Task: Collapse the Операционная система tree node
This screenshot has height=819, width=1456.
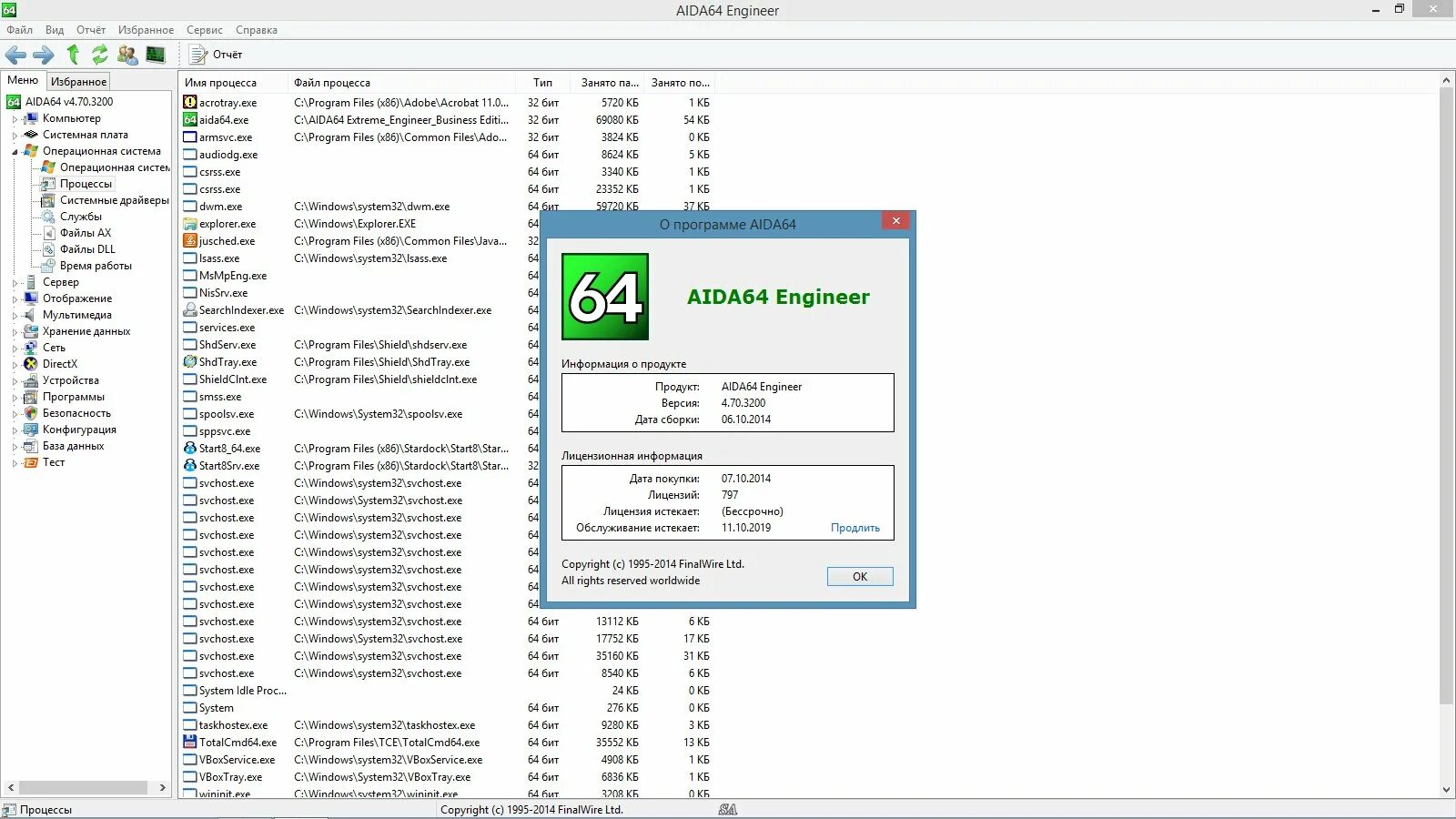Action: click(x=15, y=152)
